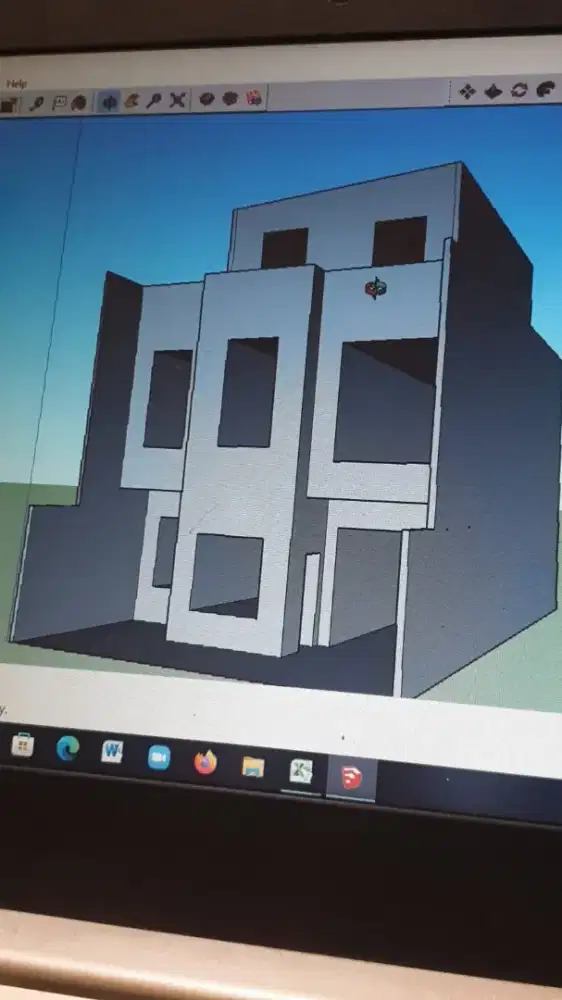
Task: Click the second dark round icon beside the red gem
Action: pos(230,98)
